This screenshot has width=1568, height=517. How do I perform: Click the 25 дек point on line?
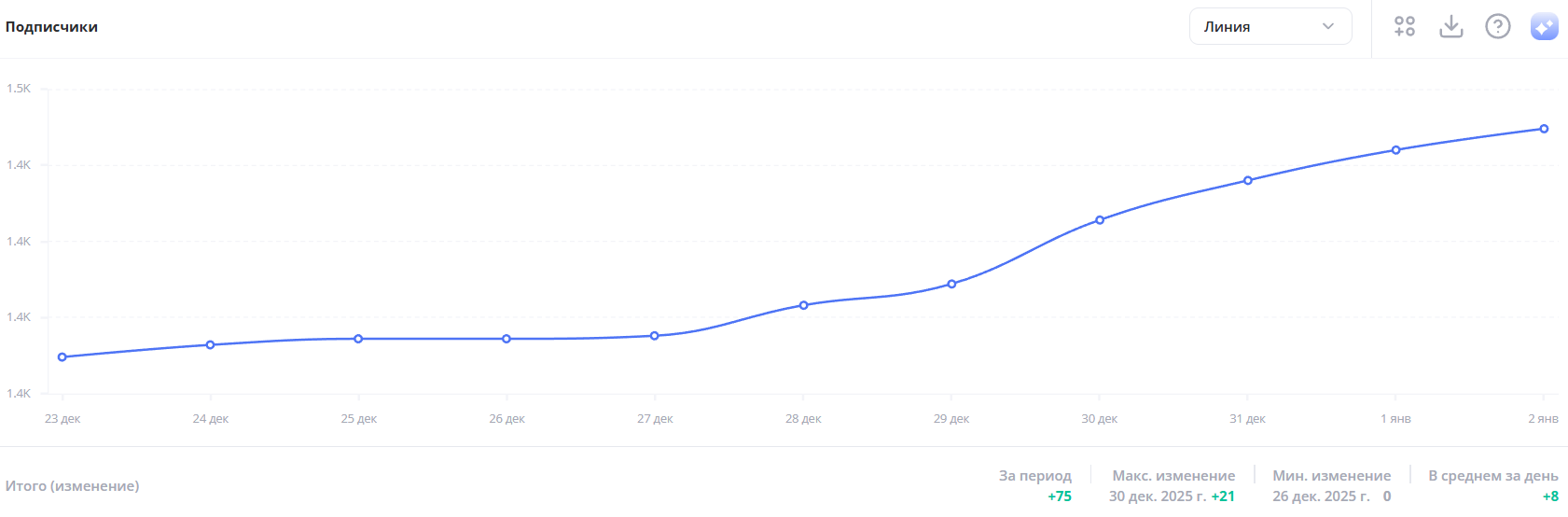coord(358,339)
